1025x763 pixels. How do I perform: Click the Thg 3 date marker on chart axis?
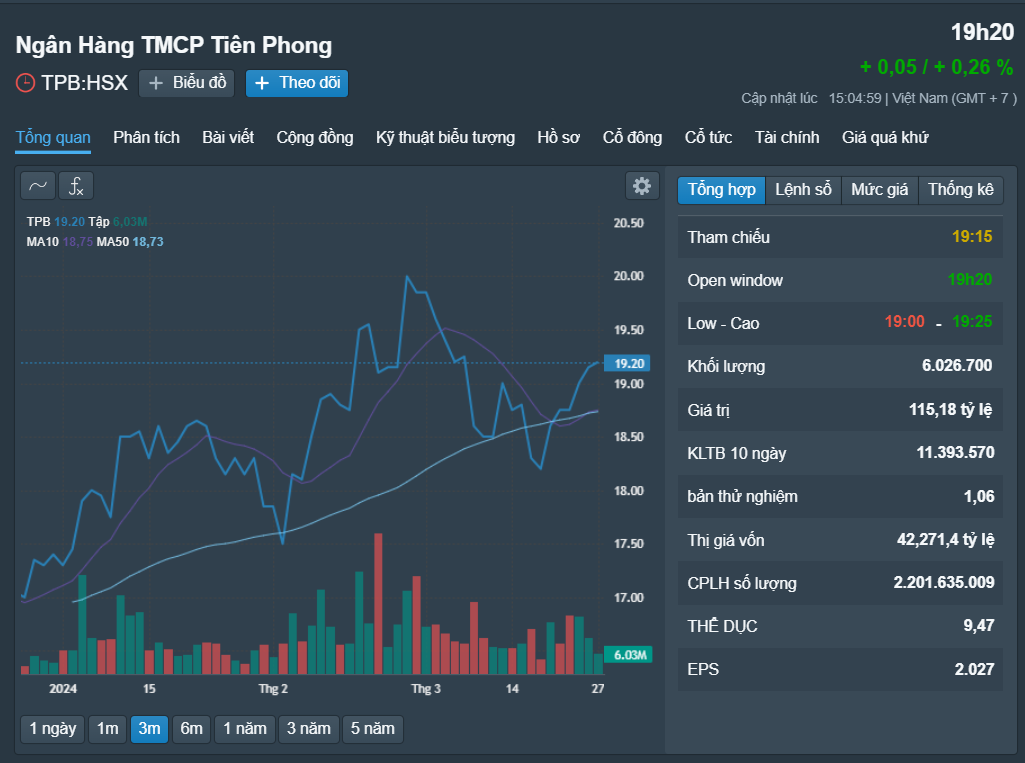click(426, 688)
